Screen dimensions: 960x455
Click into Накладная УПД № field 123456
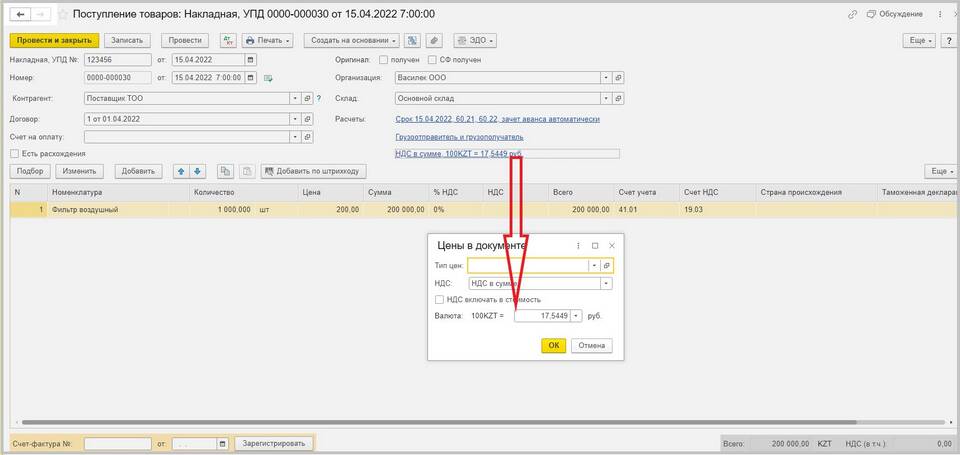pos(118,60)
